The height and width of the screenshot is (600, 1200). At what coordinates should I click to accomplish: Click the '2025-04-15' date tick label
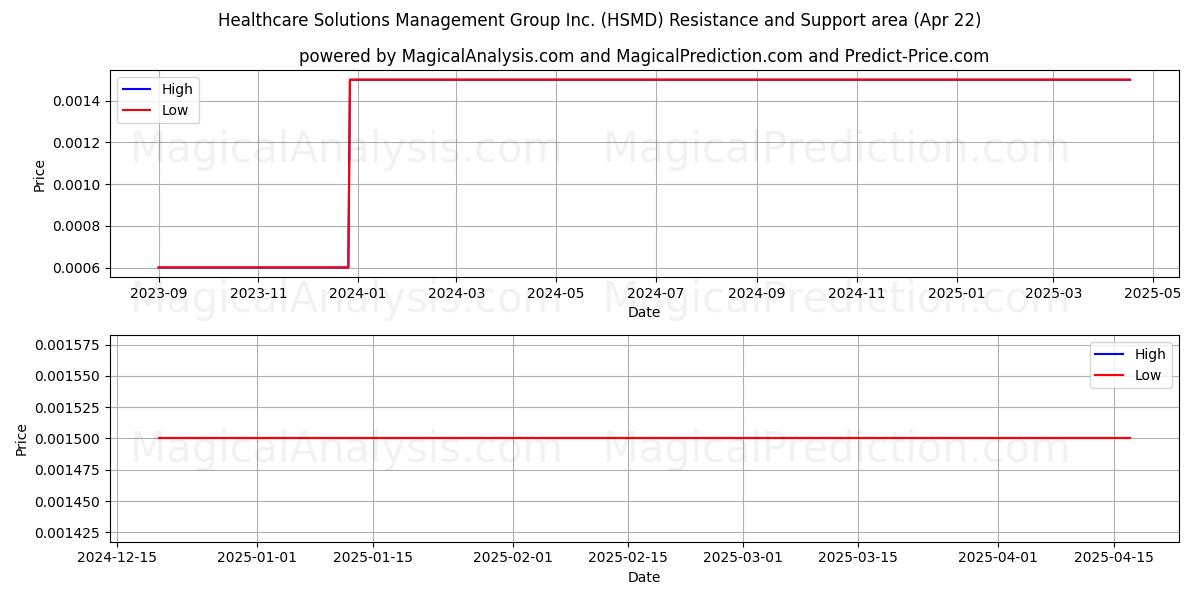click(1114, 557)
